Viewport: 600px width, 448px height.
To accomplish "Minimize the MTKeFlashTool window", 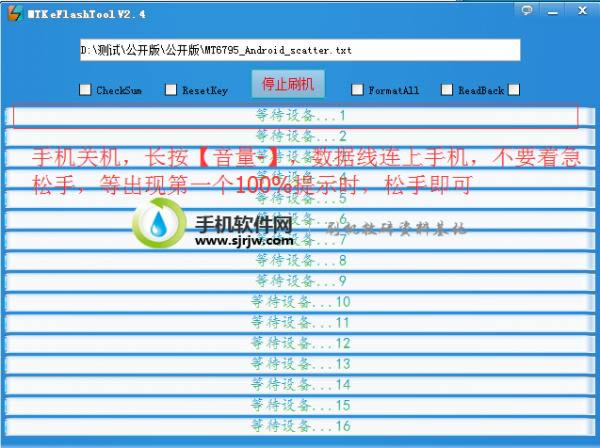I will 554,9.
